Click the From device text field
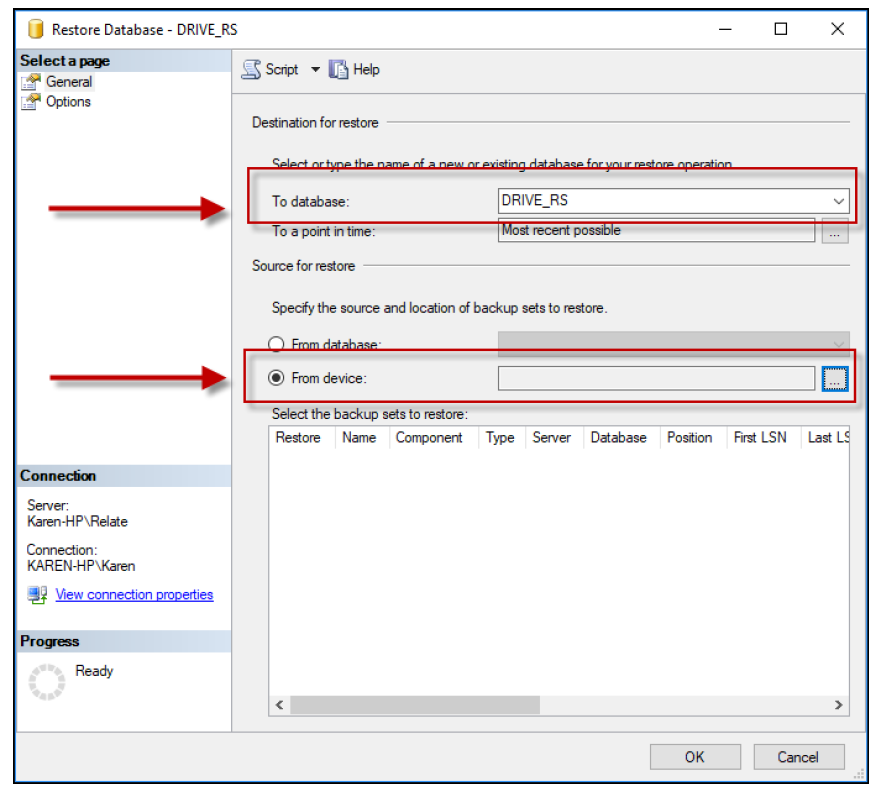 656,378
